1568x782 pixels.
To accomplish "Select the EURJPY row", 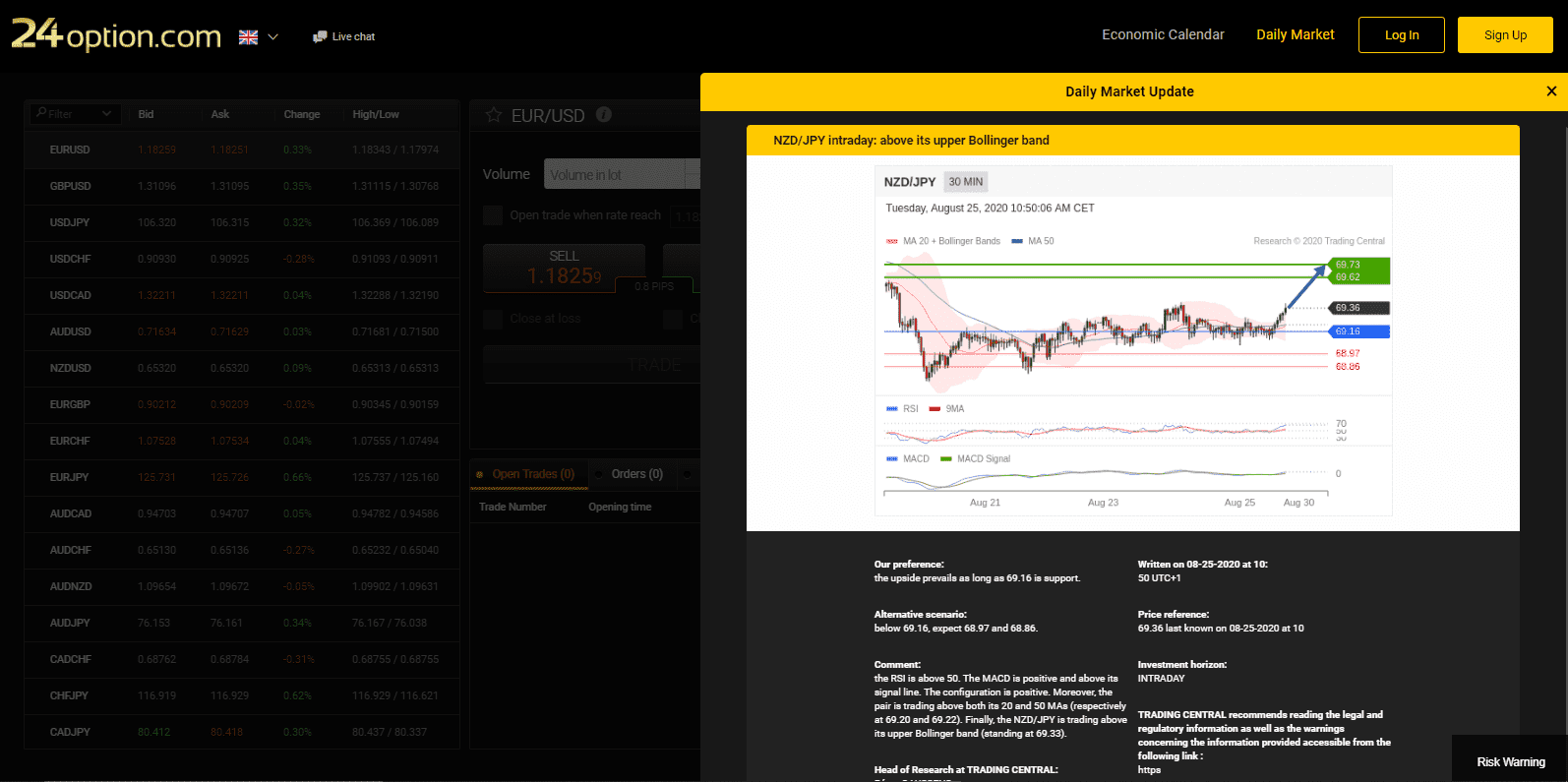I will point(242,477).
